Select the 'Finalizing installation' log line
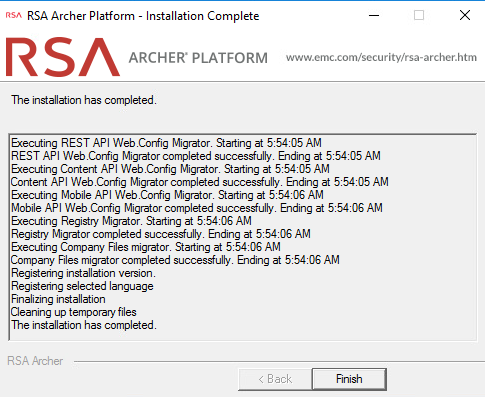Screen dimensions: 485x397 [x=58, y=299]
